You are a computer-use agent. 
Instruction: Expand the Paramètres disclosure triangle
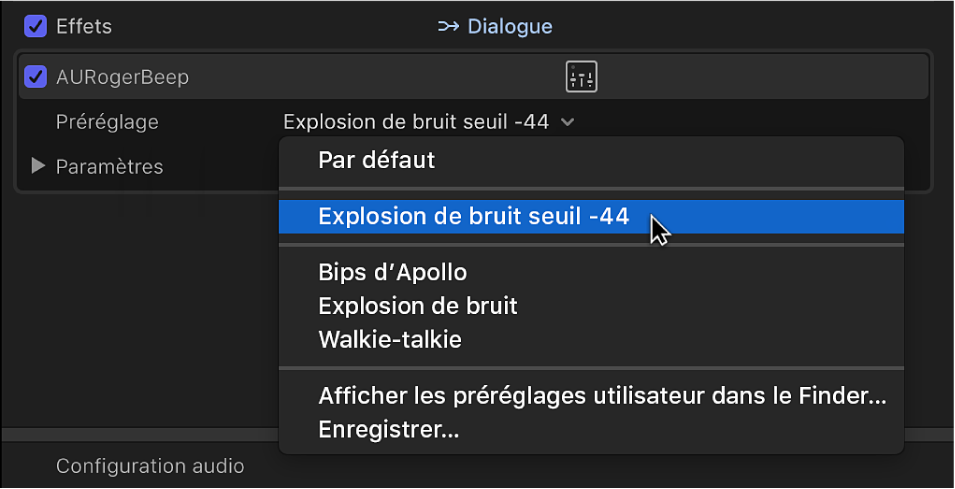pyautogui.click(x=39, y=166)
